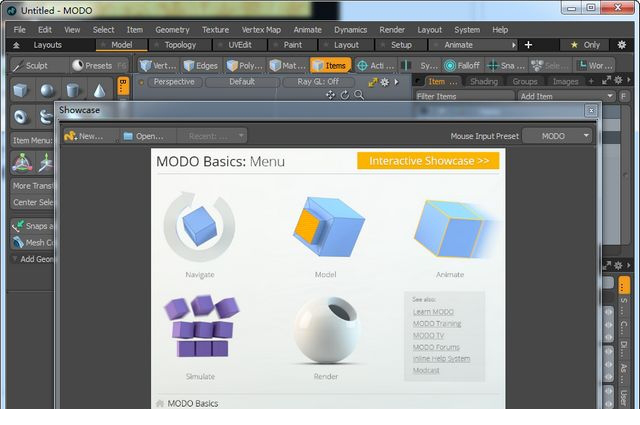
Task: Open Mouse Input Preset MODO dropdown
Action: (558, 136)
